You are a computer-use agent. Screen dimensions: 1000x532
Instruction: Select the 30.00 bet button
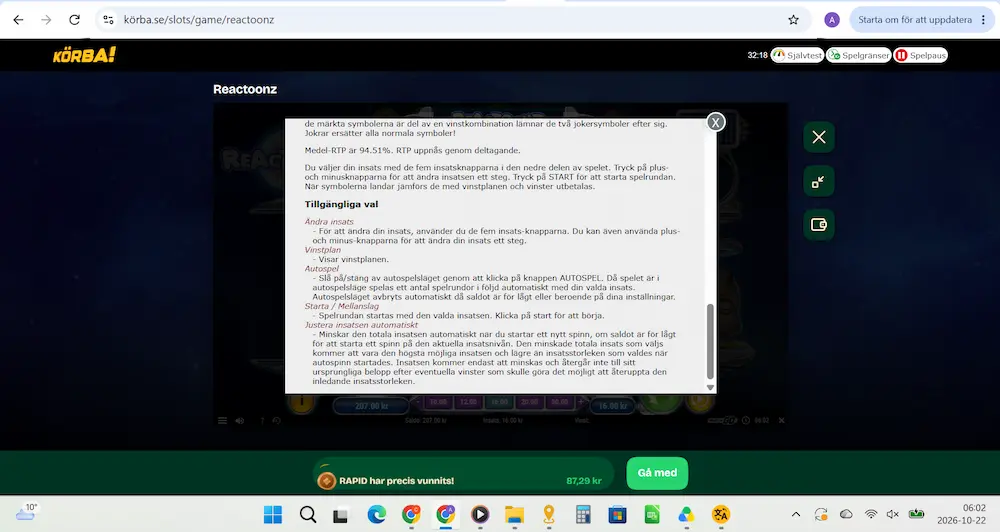(x=559, y=402)
